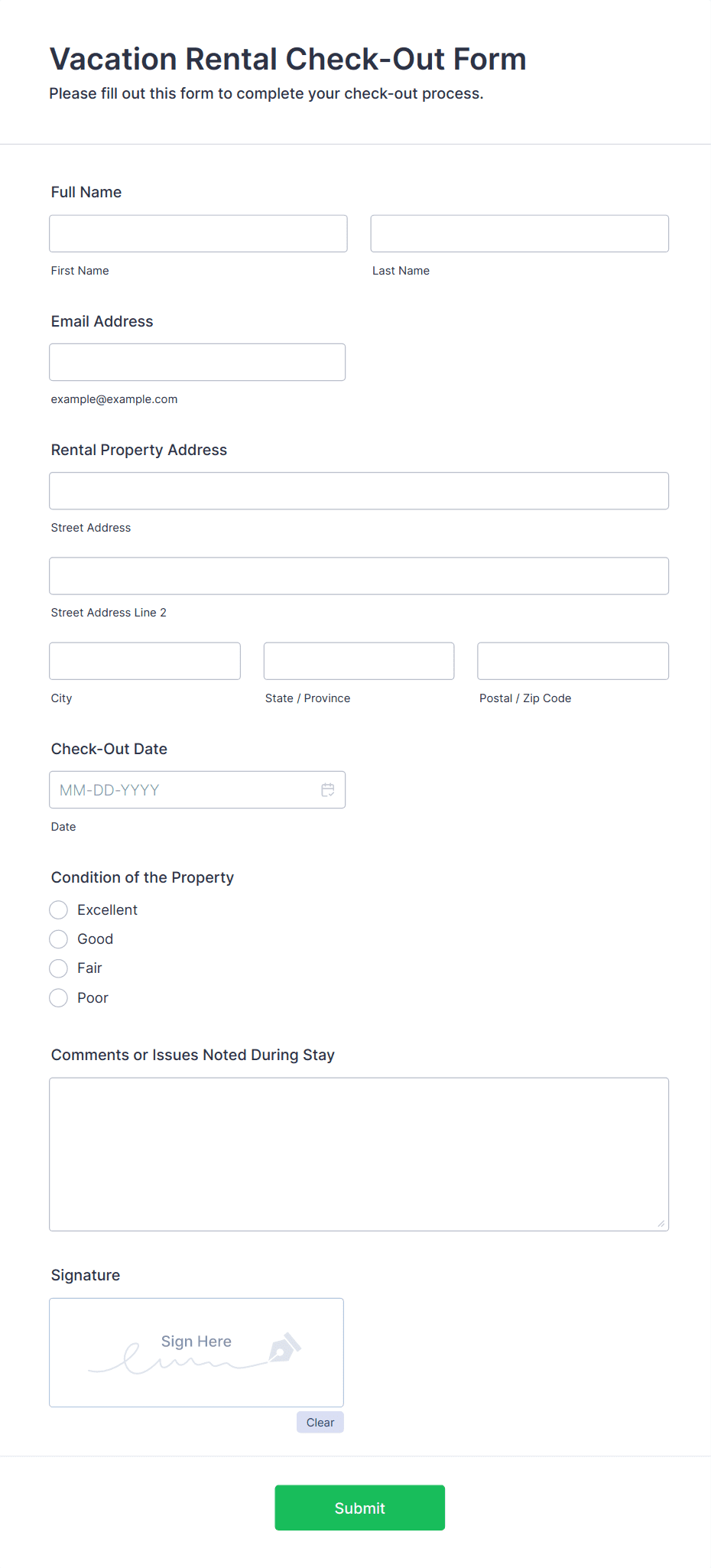This screenshot has height=1568, width=711.
Task: Grab the comments box resize handle
Action: coord(661,1224)
